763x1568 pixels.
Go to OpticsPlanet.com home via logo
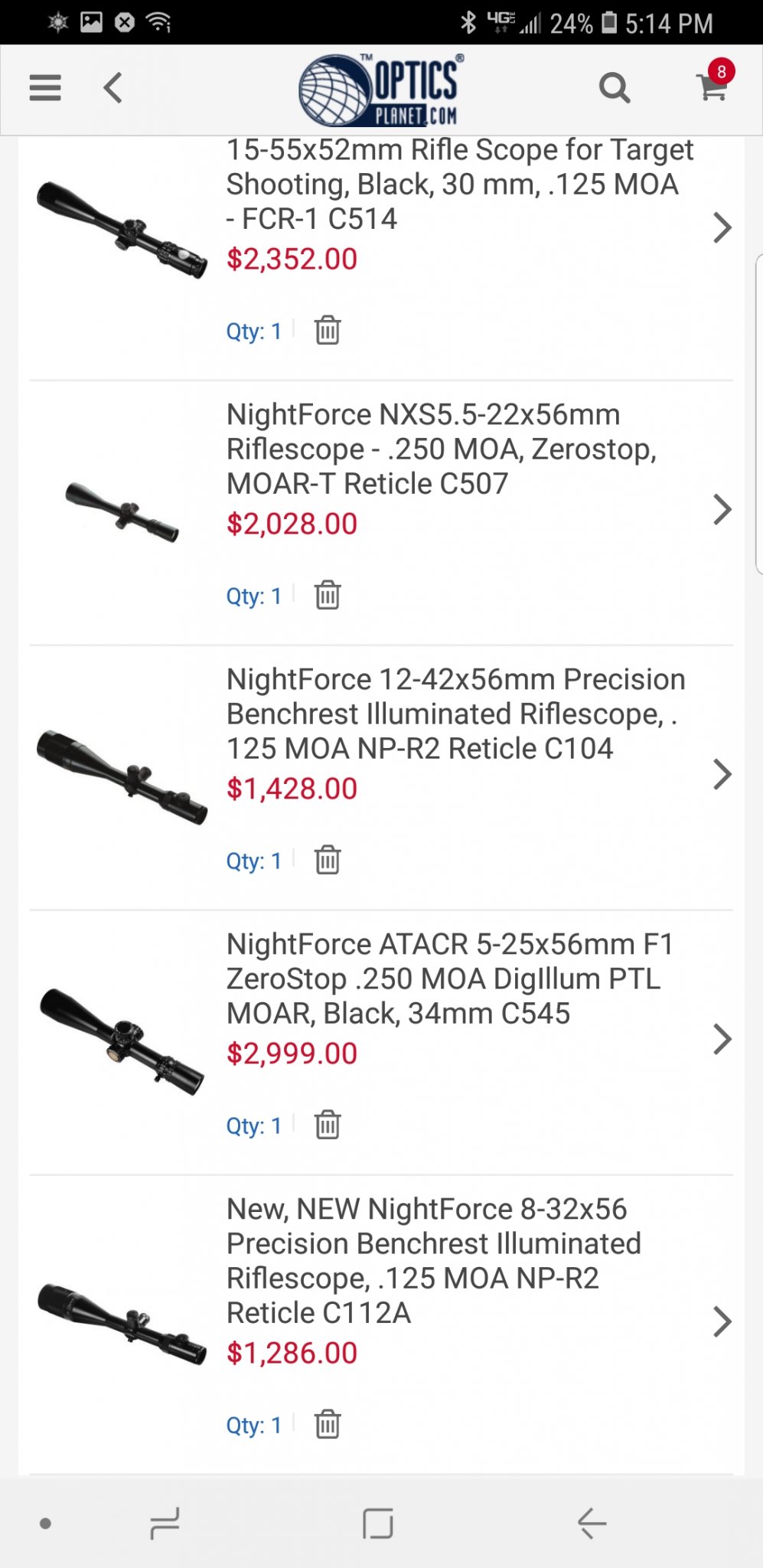[381, 90]
